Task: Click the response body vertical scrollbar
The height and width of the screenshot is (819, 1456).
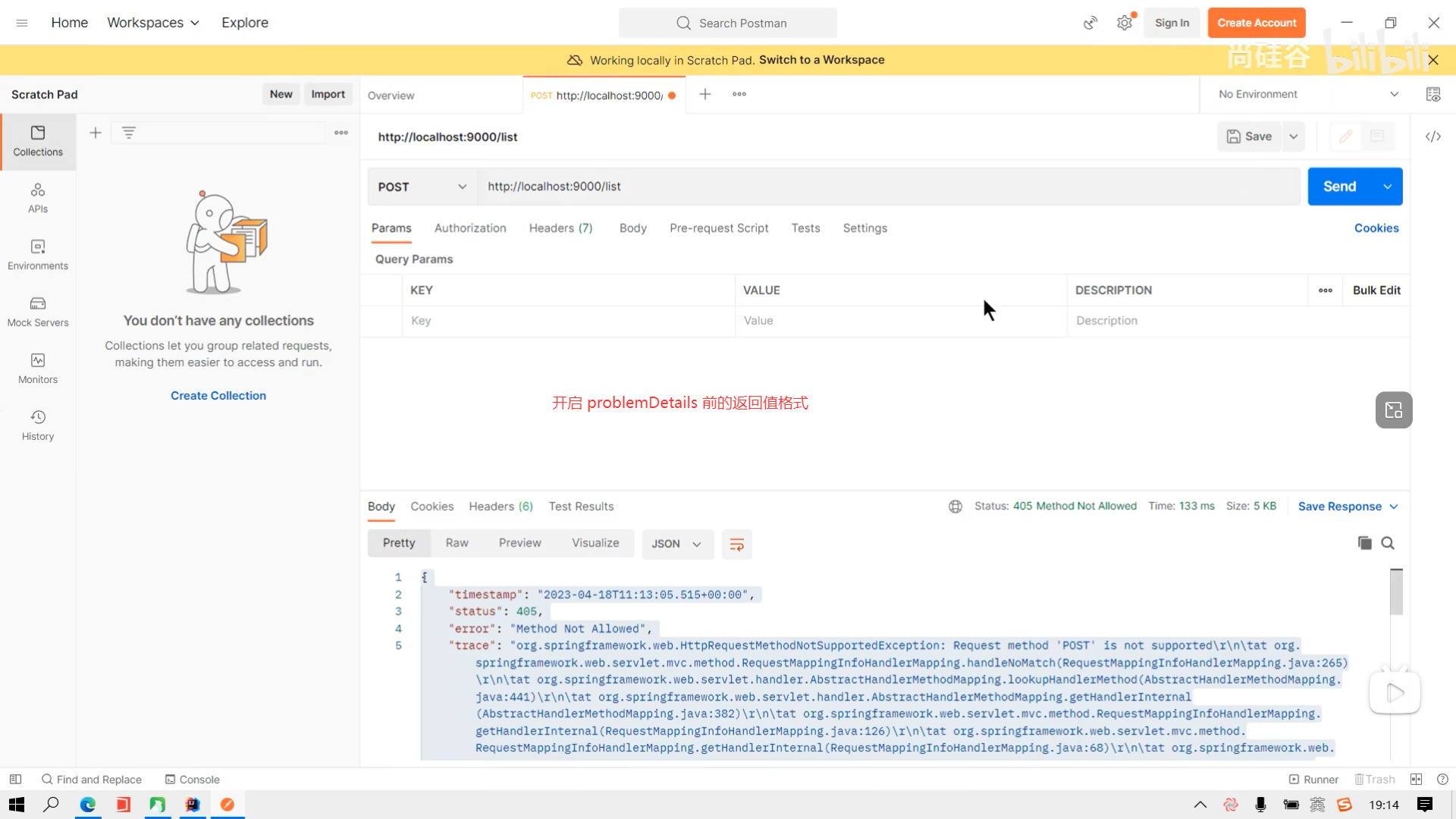Action: tap(1396, 593)
